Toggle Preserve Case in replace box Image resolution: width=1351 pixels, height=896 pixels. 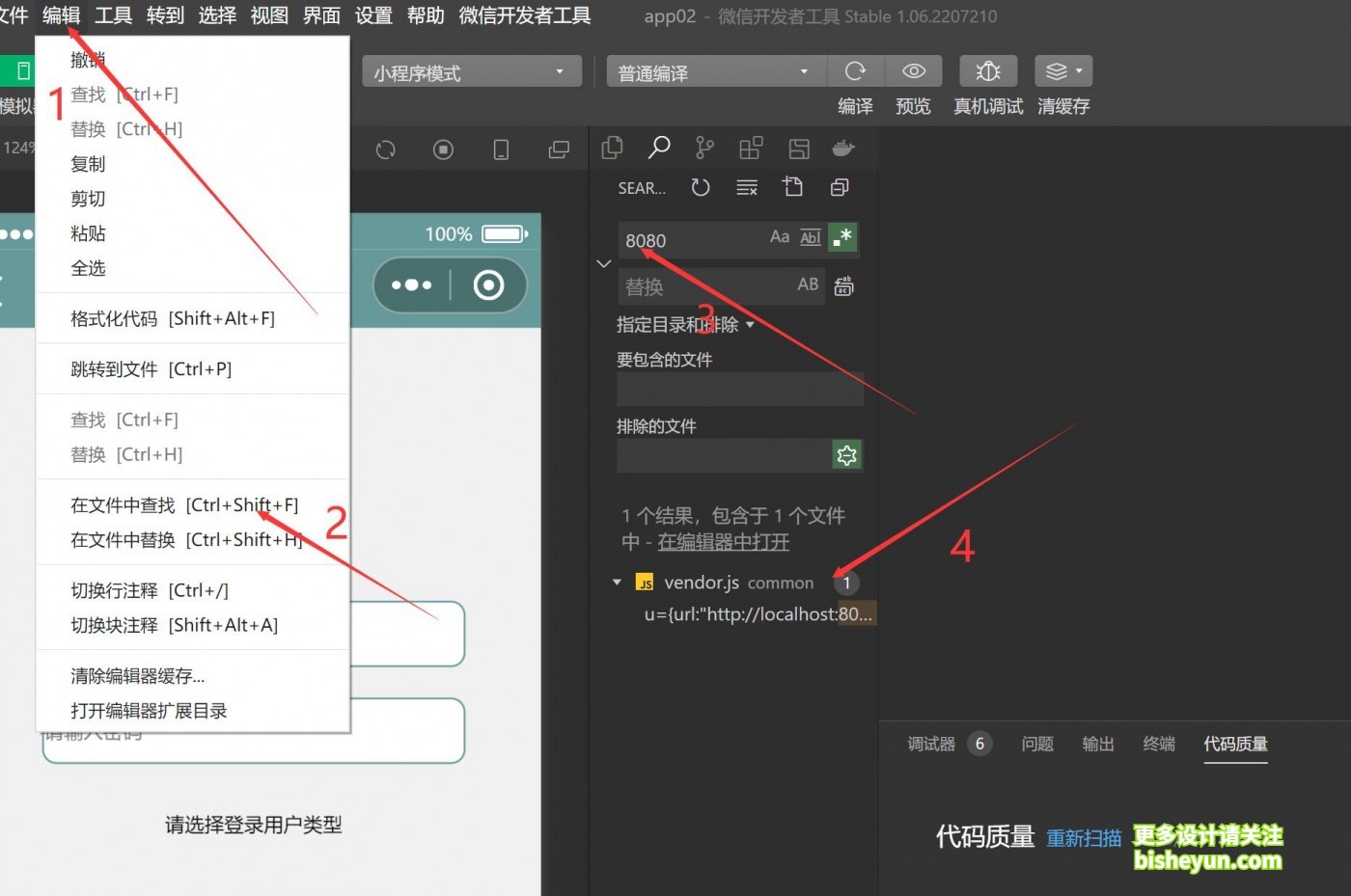point(808,285)
